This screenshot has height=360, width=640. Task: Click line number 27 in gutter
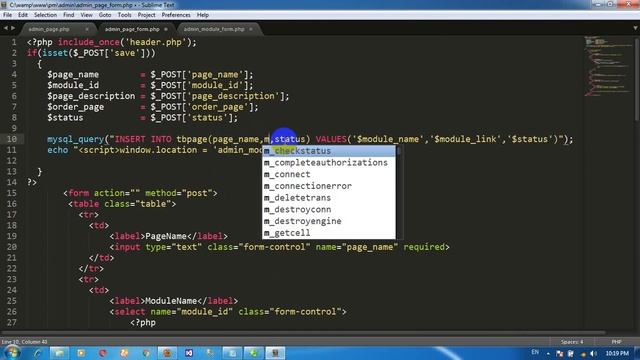click(x=12, y=322)
